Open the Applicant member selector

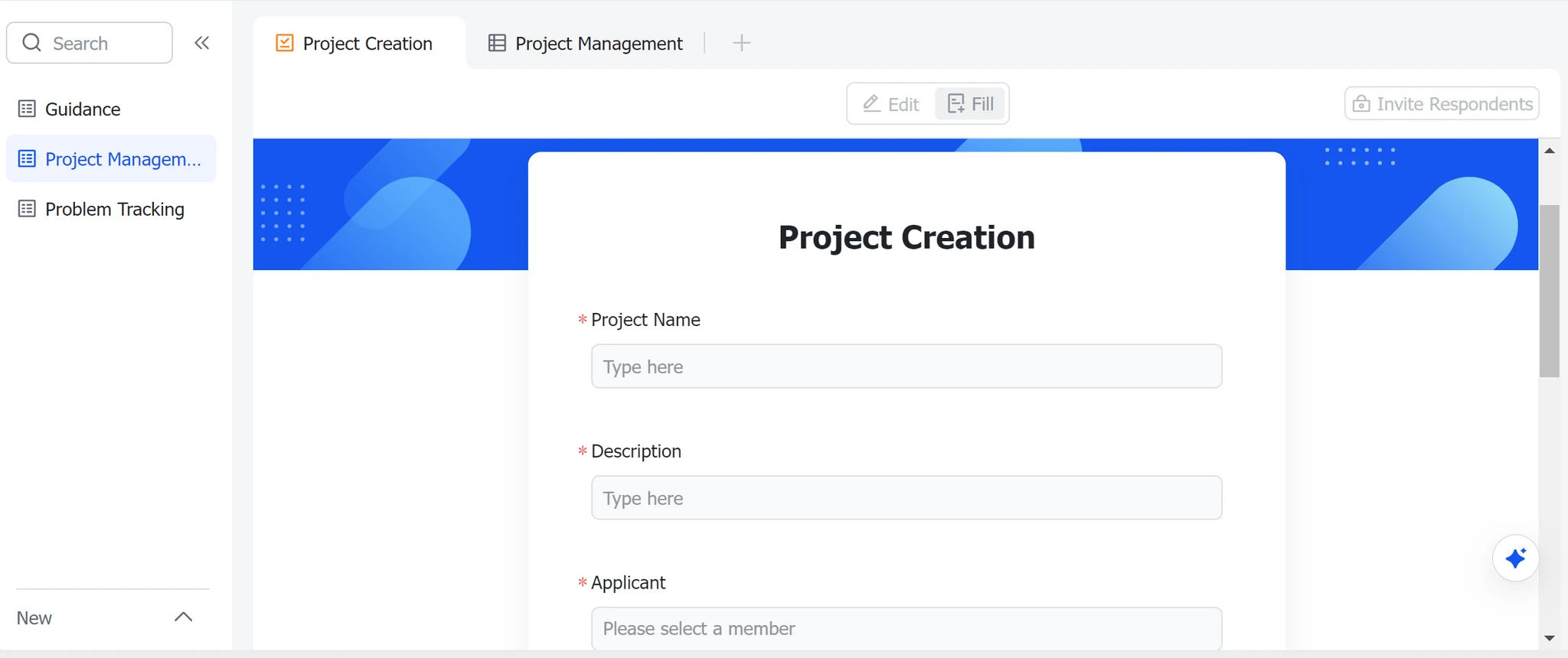point(906,628)
